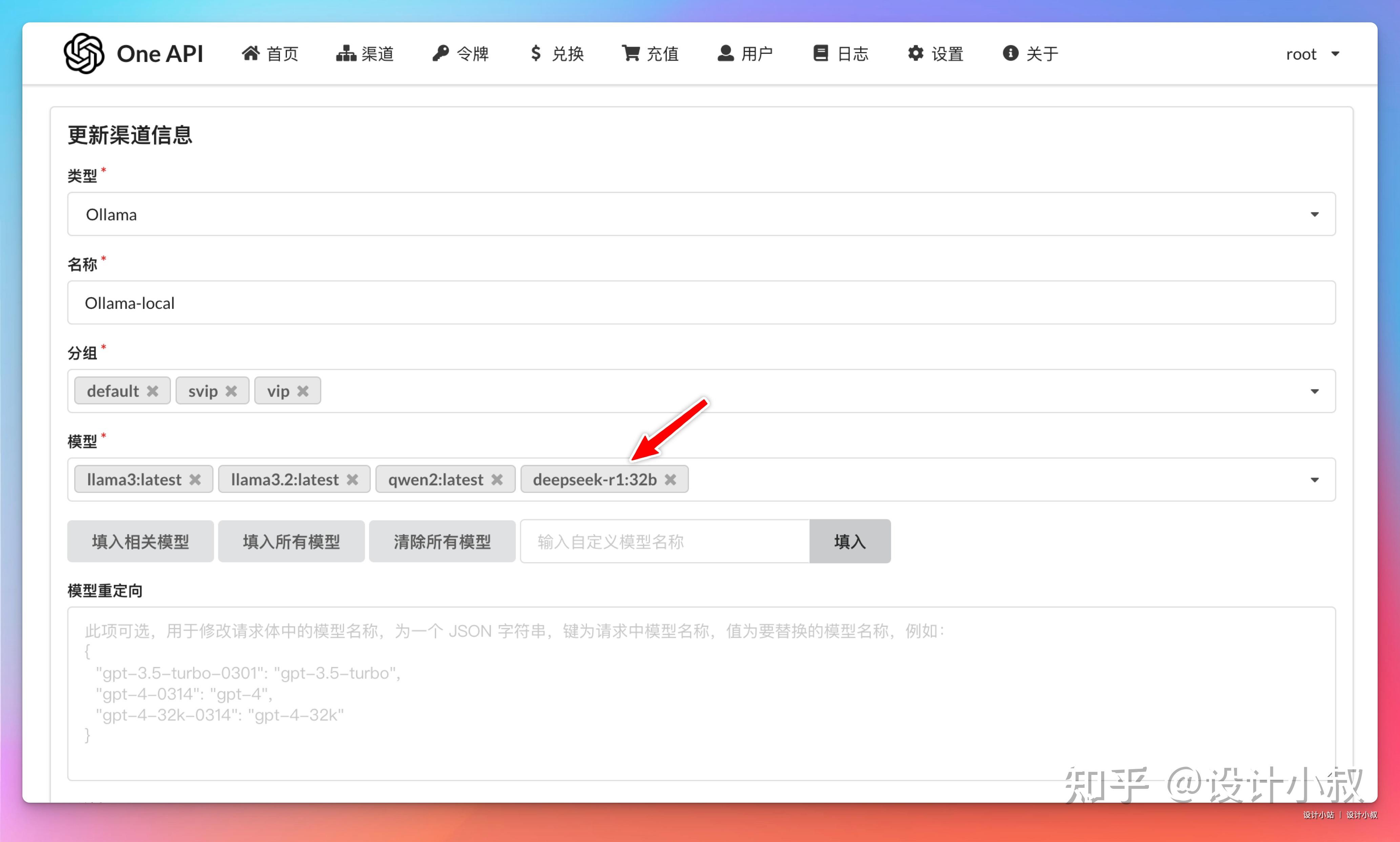Screen dimensions: 1400x842
Task: Open settings via the gear icon
Action: 915,53
